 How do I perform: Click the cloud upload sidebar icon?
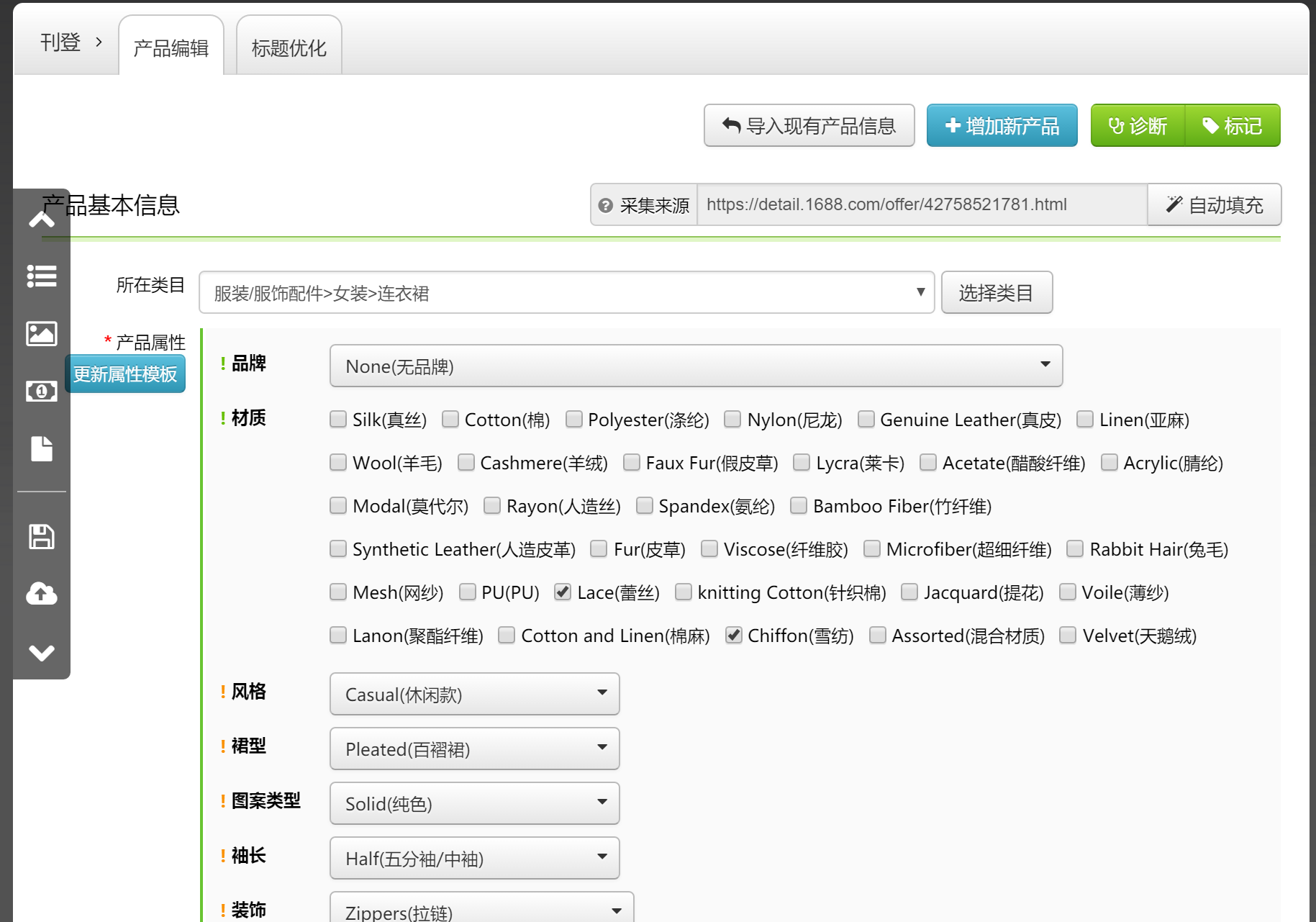tap(42, 594)
